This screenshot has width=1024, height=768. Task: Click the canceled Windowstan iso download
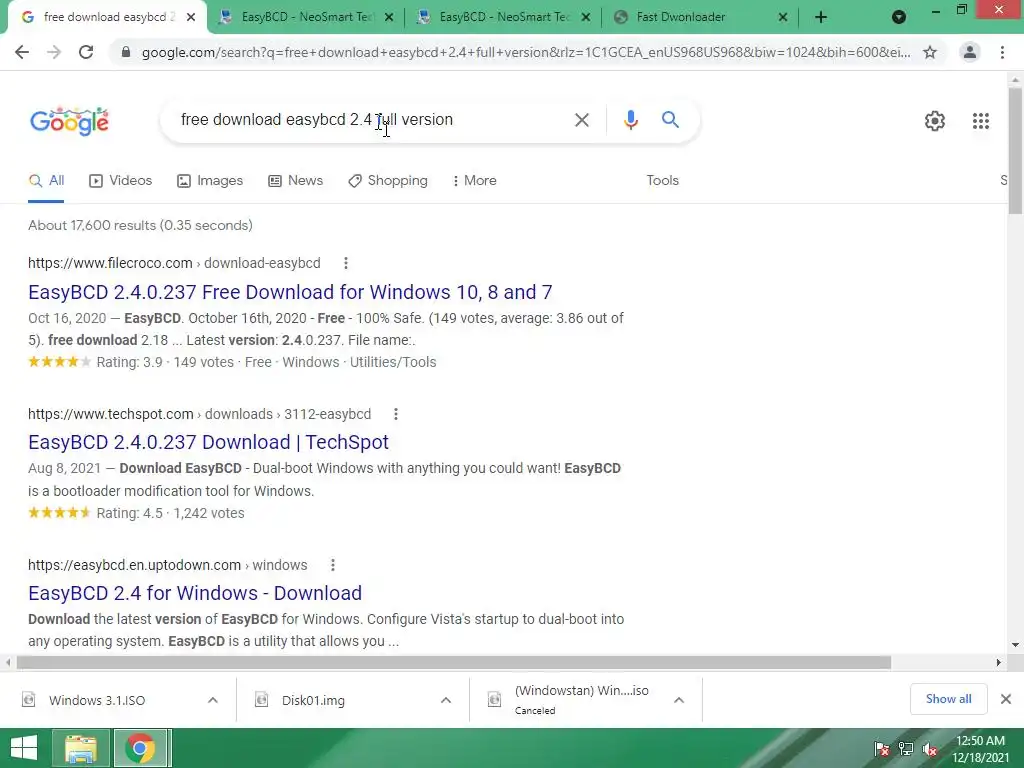(x=581, y=699)
